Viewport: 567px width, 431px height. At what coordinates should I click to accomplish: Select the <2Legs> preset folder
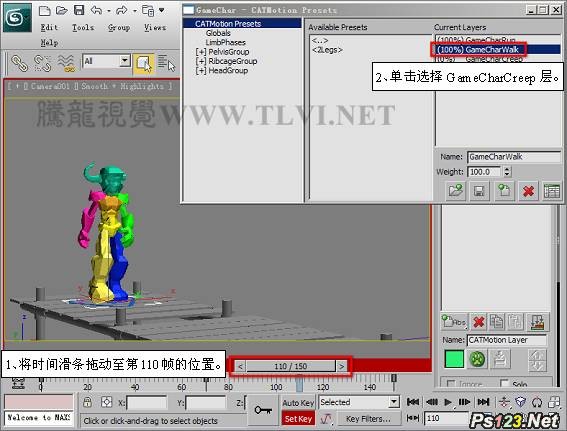click(x=327, y=50)
